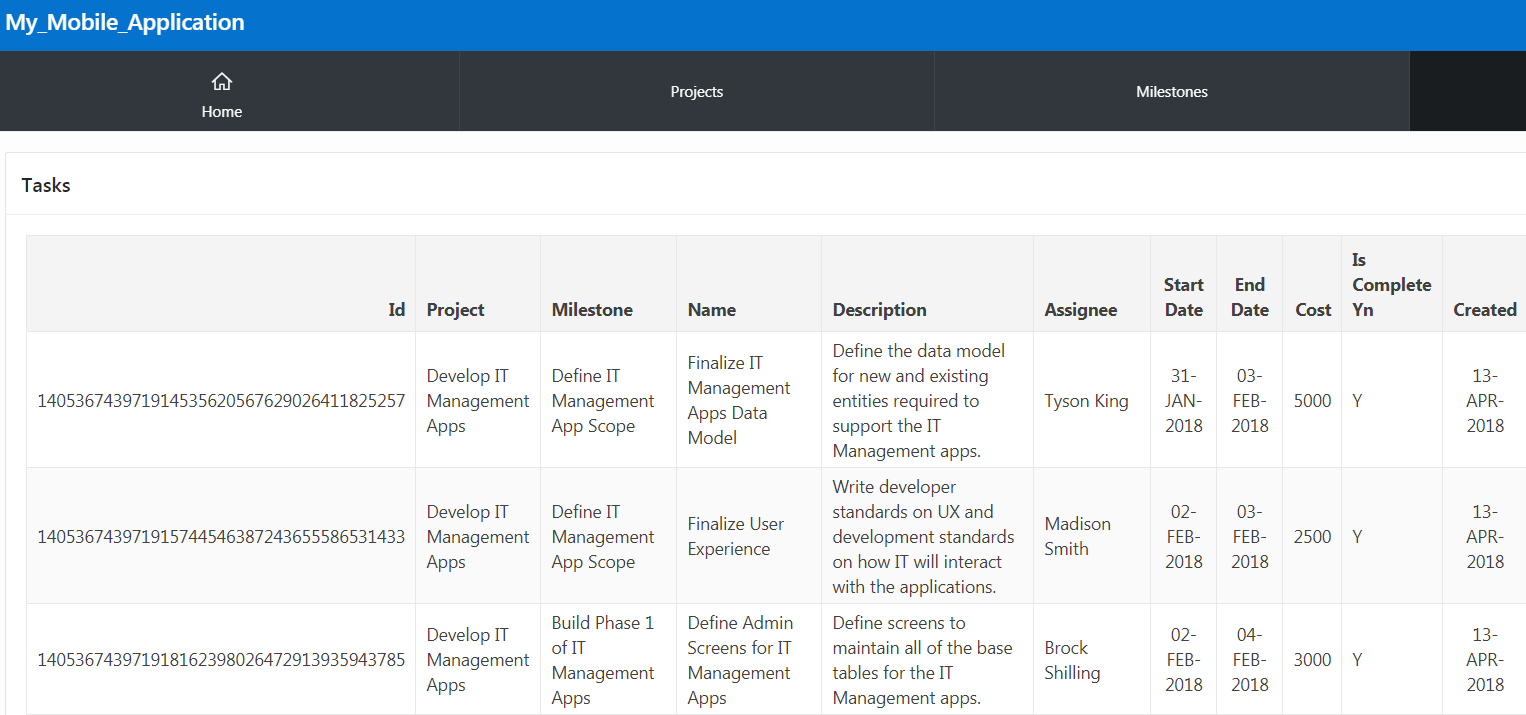The width and height of the screenshot is (1526, 715).
Task: Sort the table by the Milestone column
Action: [x=592, y=309]
